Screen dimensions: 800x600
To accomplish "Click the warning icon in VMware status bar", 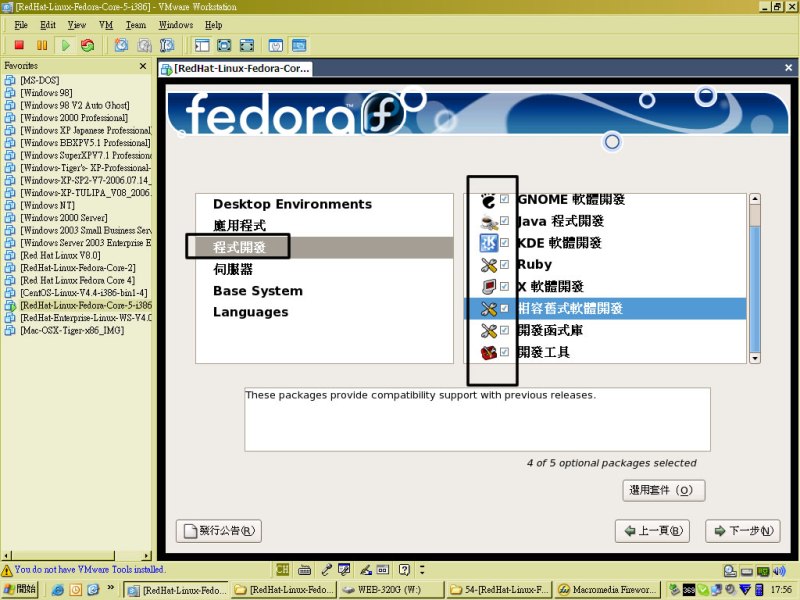I will click(x=7, y=570).
